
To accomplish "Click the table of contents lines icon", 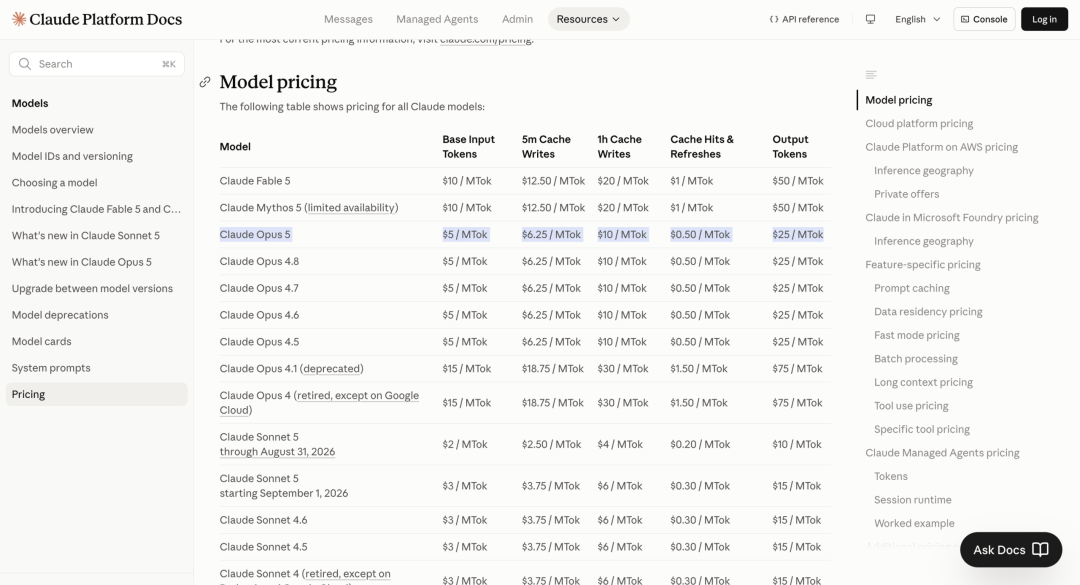I will click(x=871, y=74).
